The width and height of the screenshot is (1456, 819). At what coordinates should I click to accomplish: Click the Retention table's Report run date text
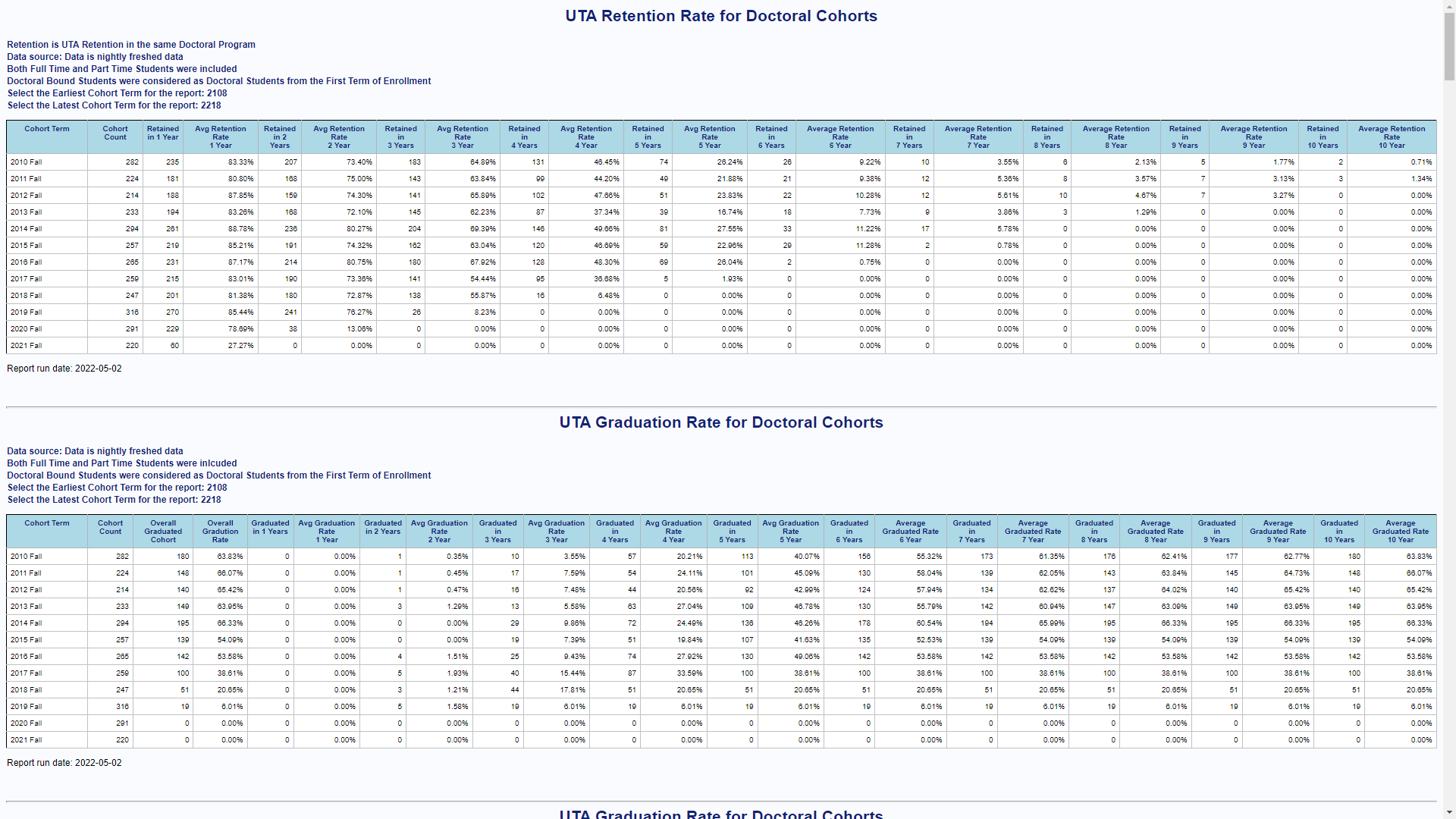point(64,369)
